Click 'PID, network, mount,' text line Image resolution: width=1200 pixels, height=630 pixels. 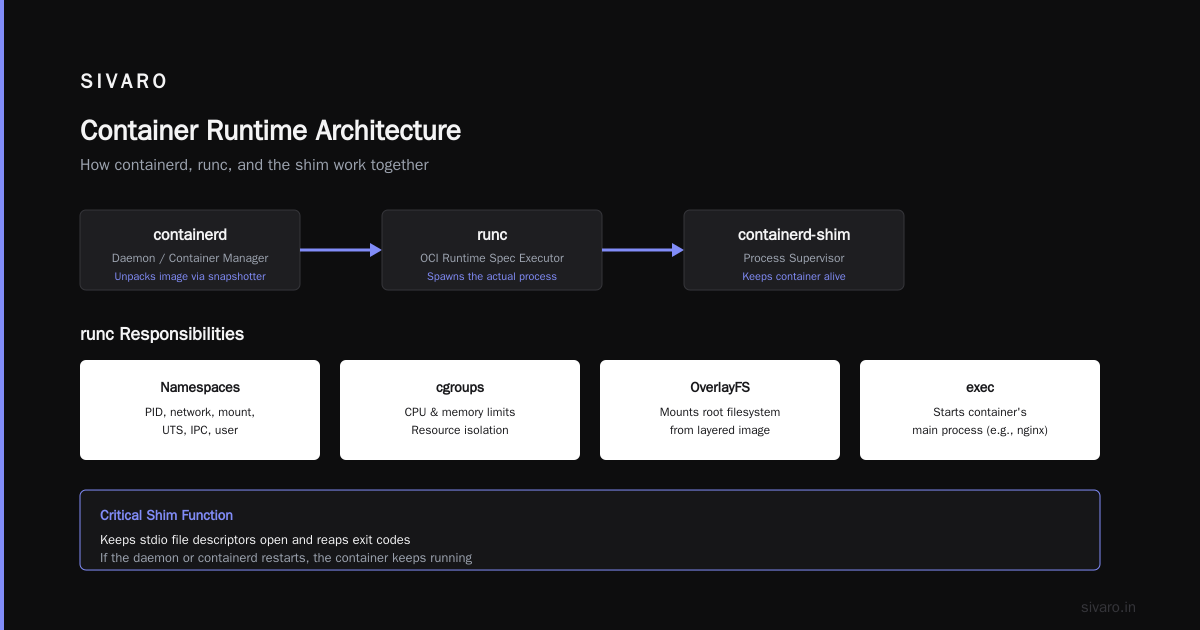(x=200, y=412)
